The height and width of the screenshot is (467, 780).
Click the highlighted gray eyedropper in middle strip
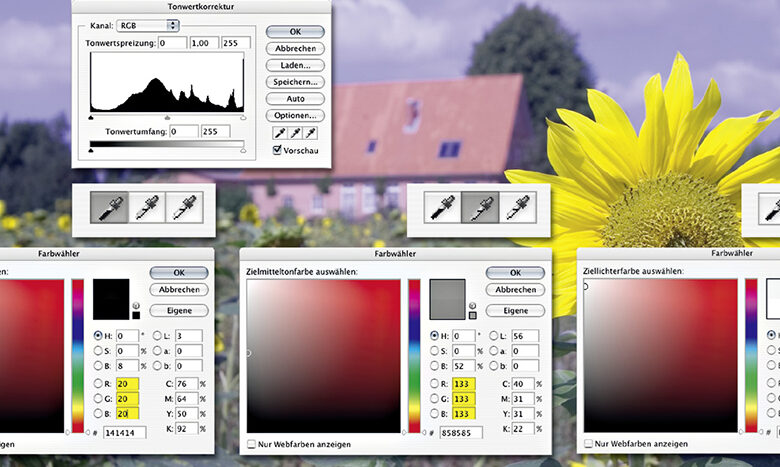[x=479, y=207]
